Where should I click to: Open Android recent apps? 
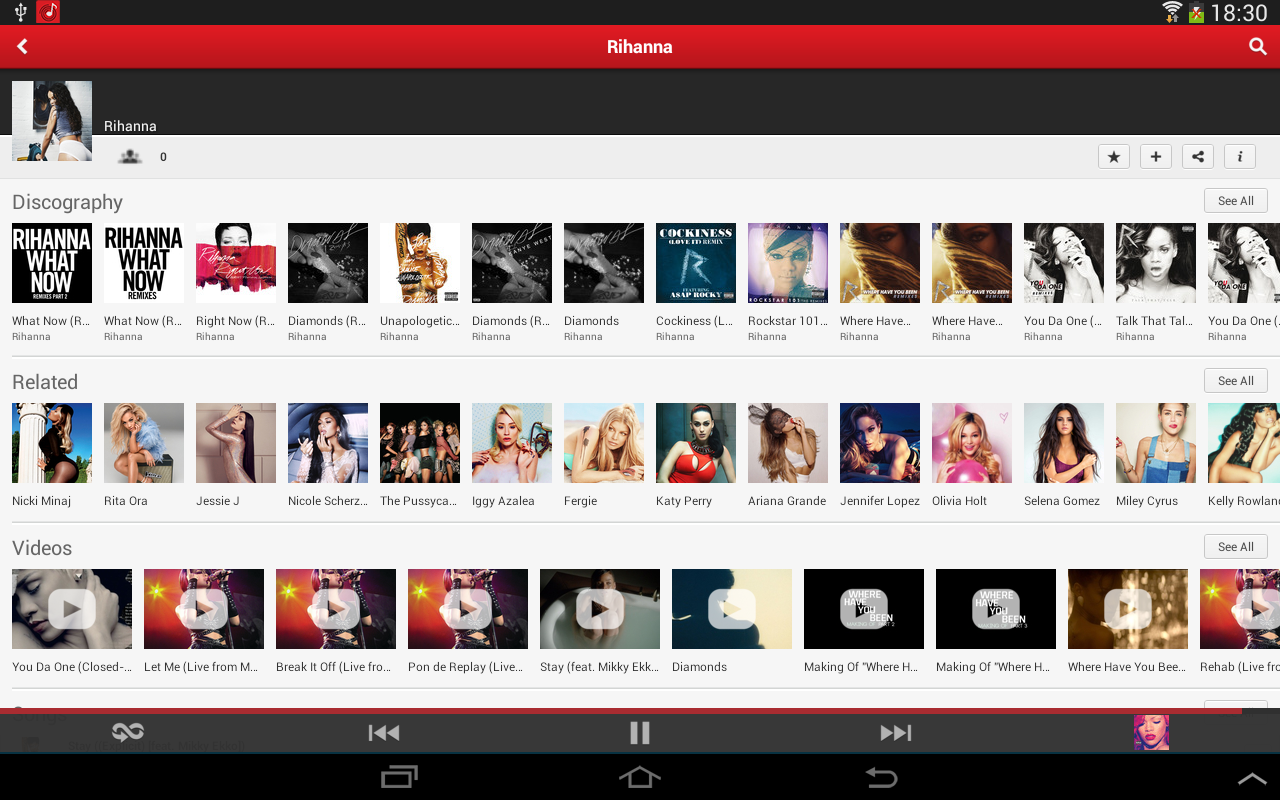click(400, 777)
